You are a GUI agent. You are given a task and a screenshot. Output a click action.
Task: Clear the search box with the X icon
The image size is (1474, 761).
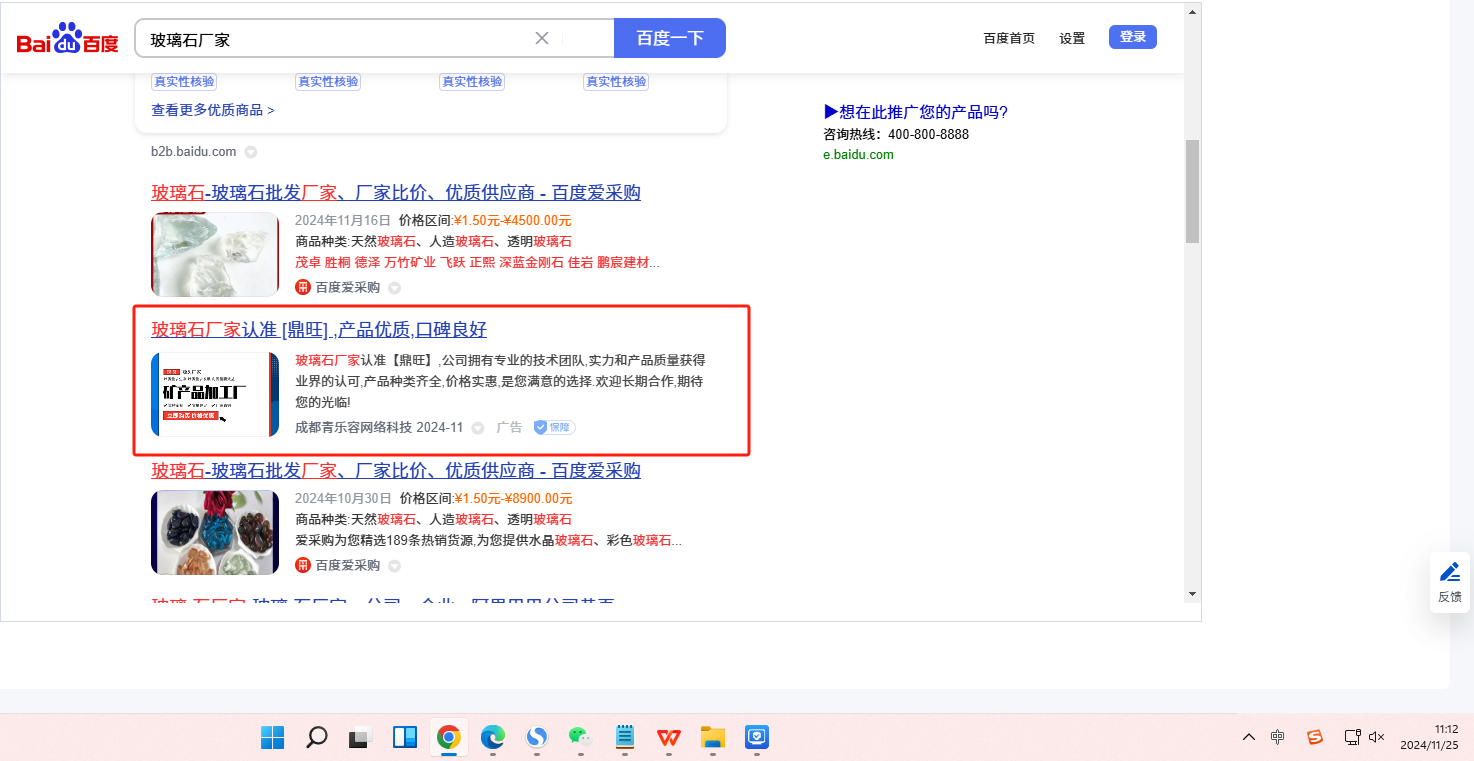tap(542, 38)
